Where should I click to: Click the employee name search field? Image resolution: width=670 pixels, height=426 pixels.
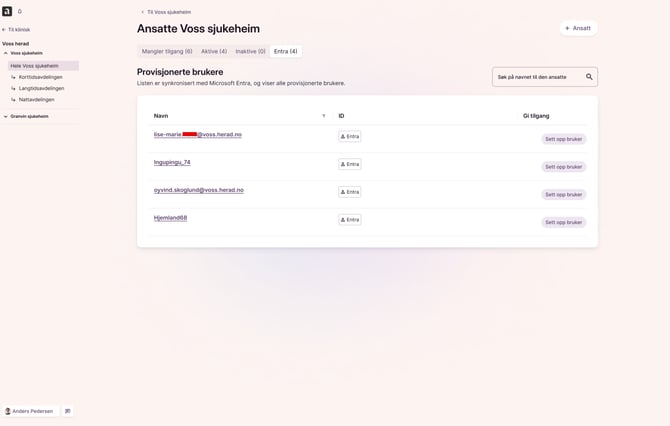pos(538,77)
